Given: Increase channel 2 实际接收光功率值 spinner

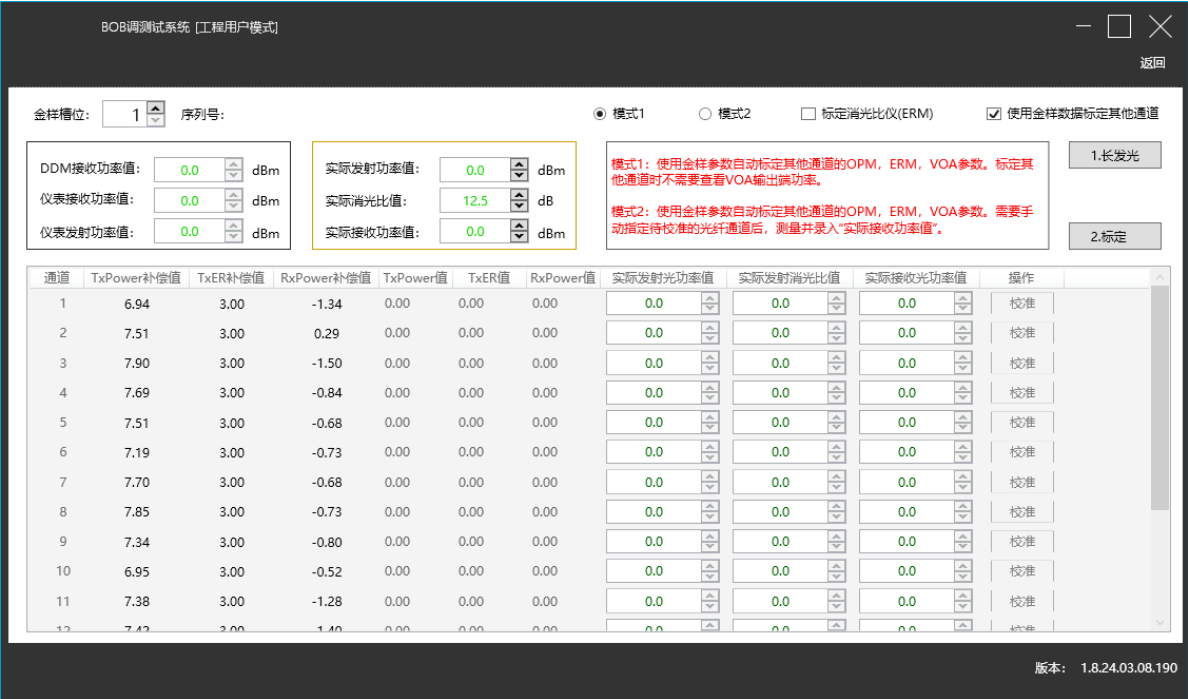Looking at the screenshot, I should (963, 328).
